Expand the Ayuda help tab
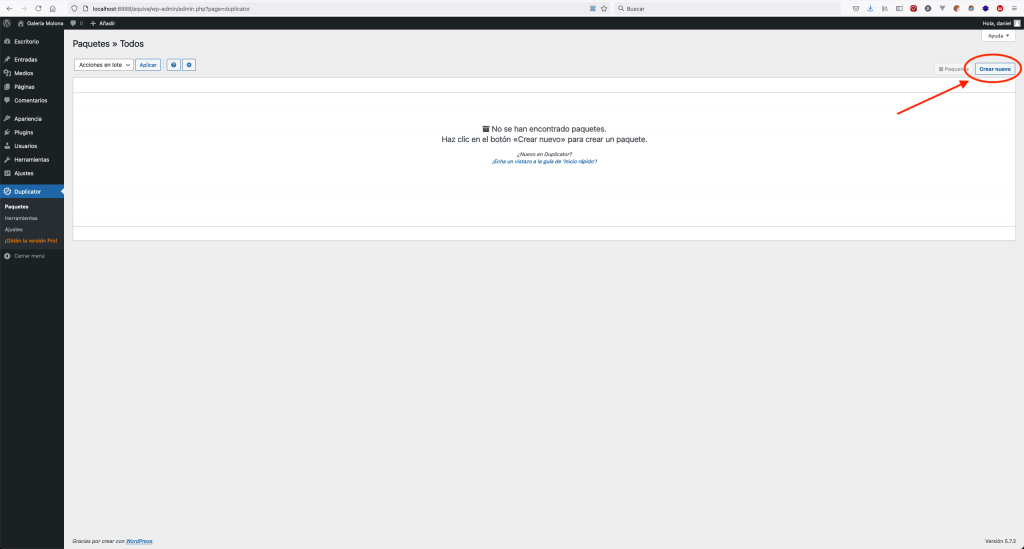This screenshot has width=1024, height=549. [x=998, y=36]
